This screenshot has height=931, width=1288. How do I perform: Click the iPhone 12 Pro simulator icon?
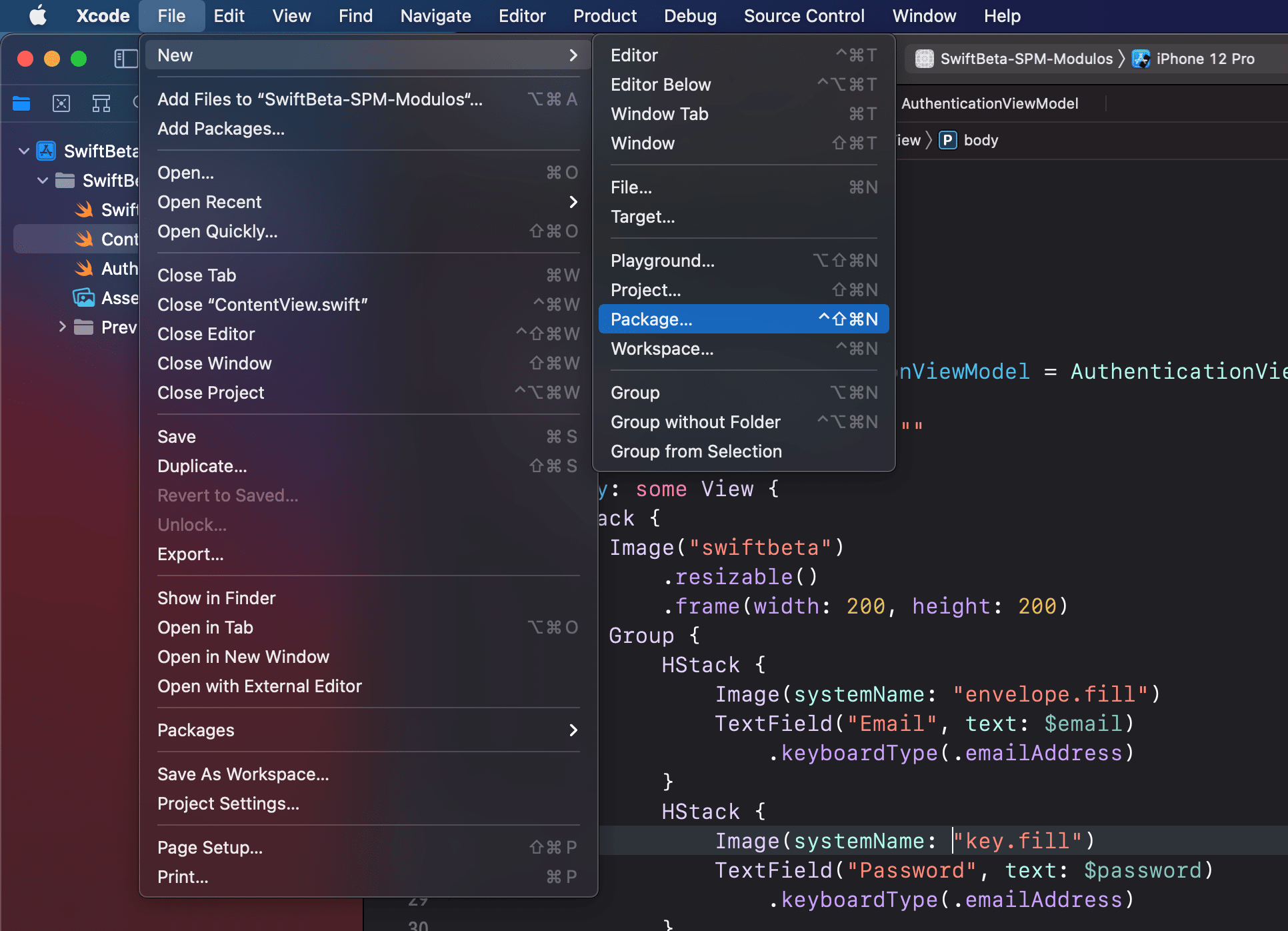(x=1141, y=59)
